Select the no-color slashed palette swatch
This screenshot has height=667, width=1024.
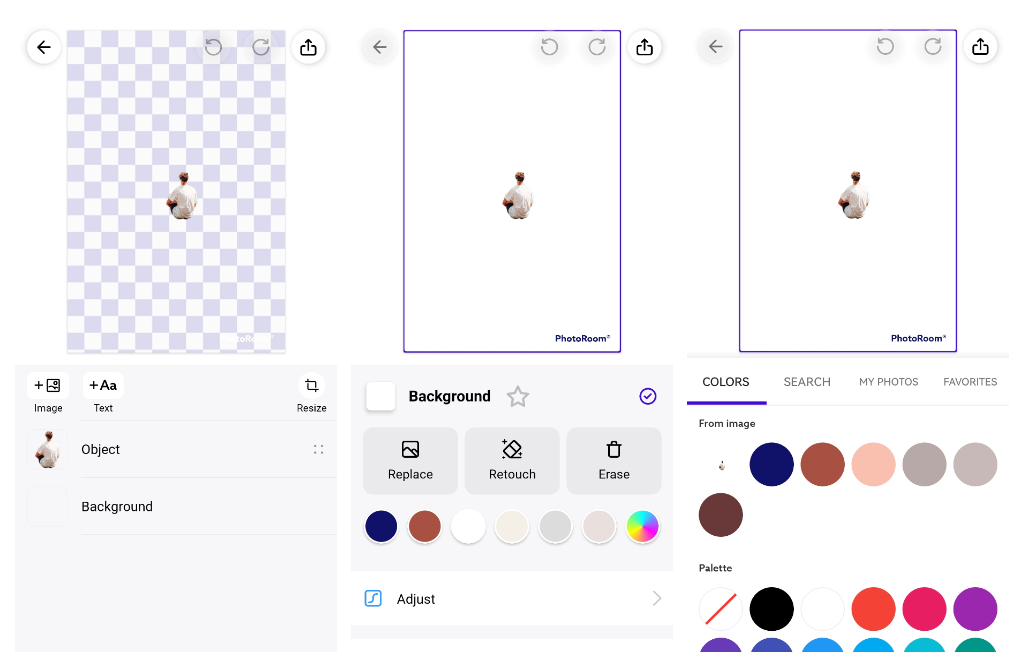[720, 608]
